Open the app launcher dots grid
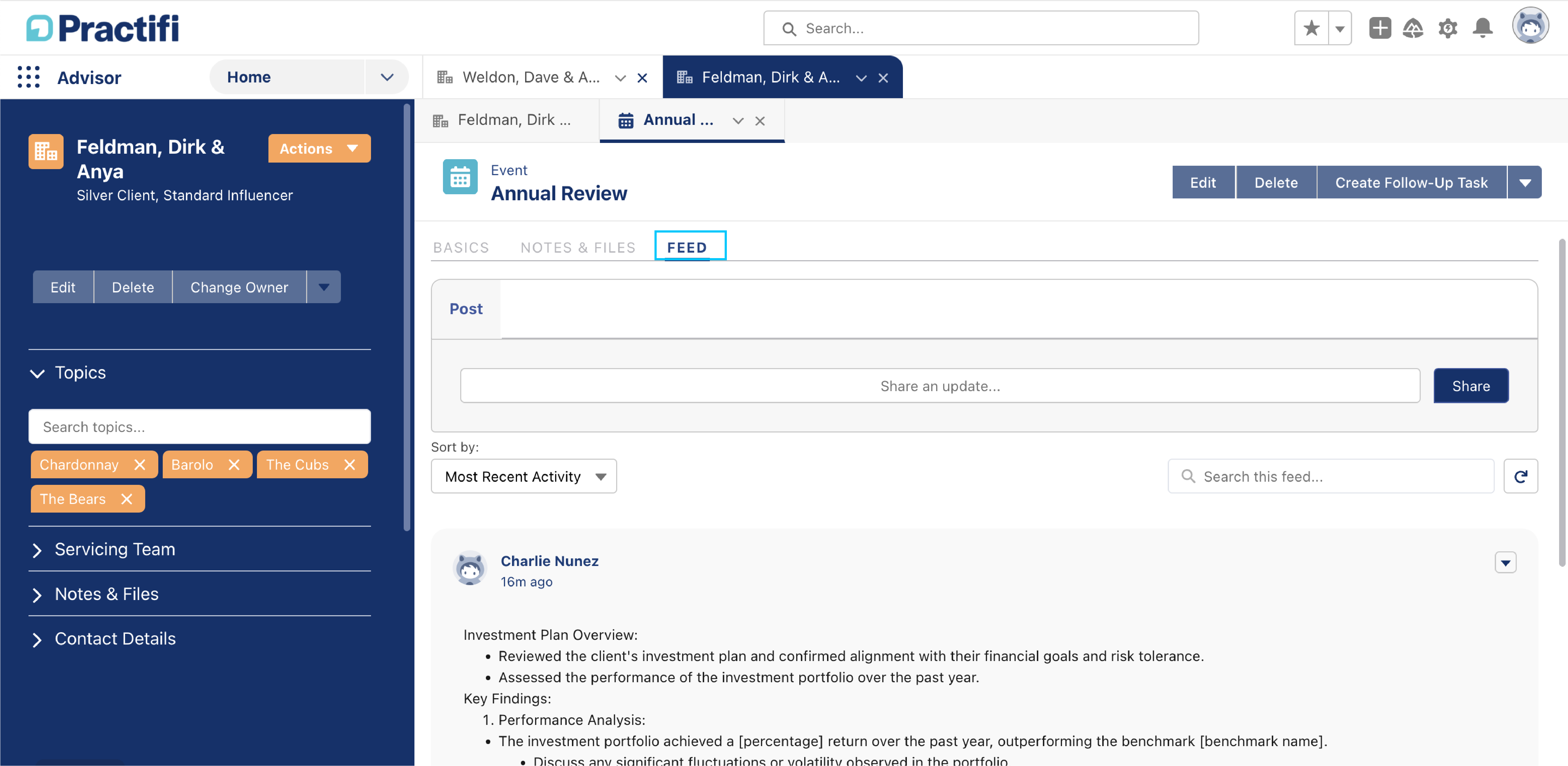This screenshot has height=766, width=1568. tap(29, 77)
